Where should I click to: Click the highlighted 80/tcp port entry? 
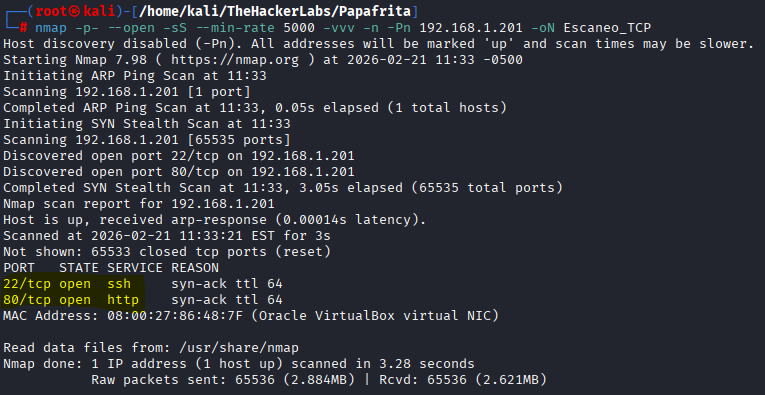point(27,300)
